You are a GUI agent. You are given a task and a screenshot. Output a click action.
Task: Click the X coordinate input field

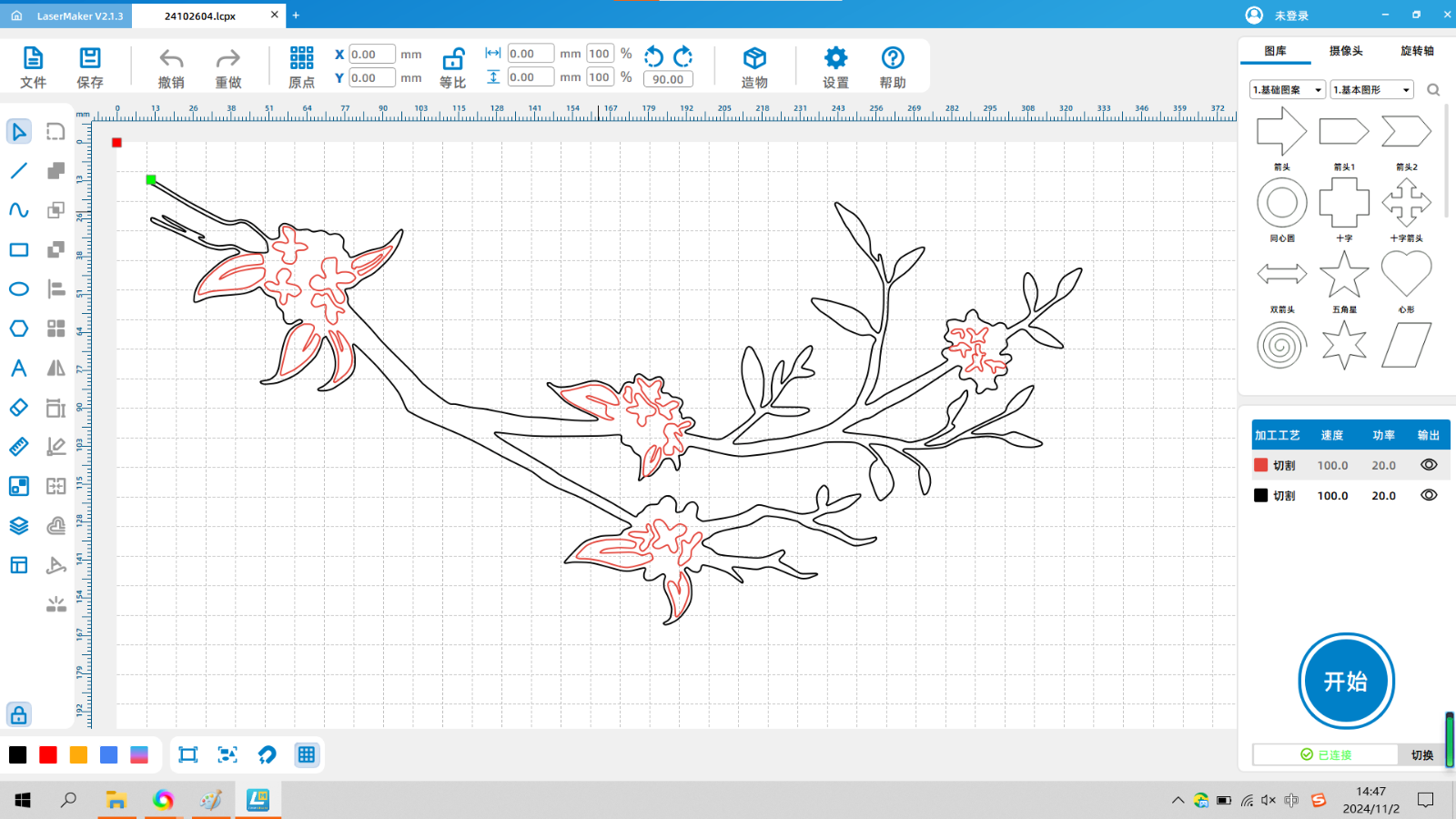371,55
